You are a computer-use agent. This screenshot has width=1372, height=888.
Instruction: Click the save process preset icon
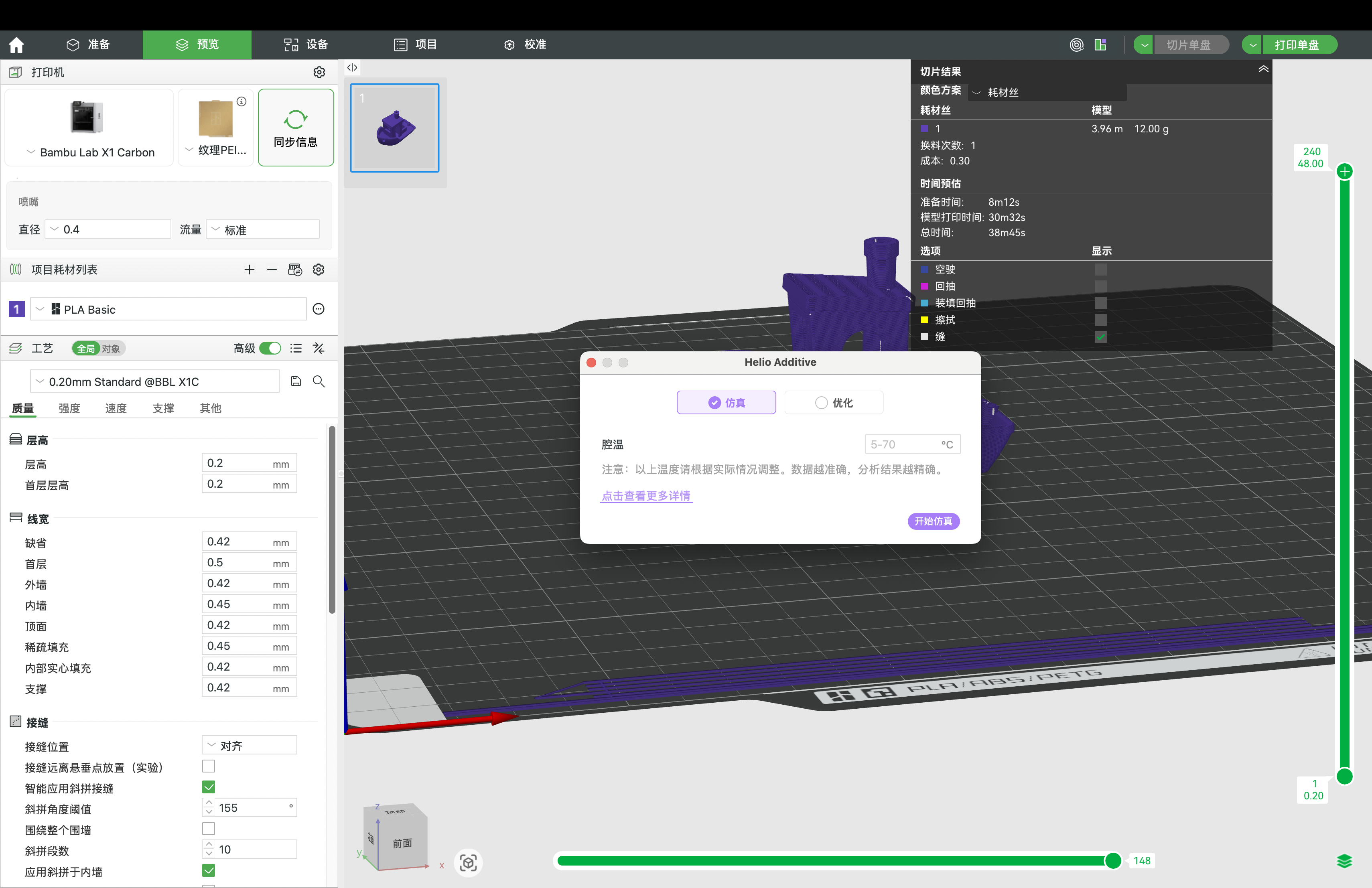[296, 381]
